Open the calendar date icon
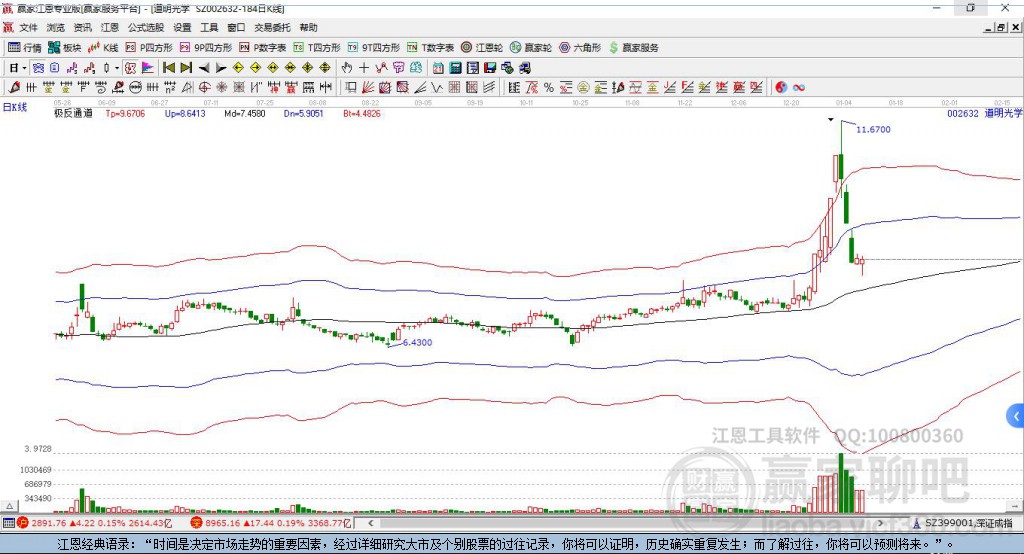This screenshot has height=554, width=1024. point(438,68)
